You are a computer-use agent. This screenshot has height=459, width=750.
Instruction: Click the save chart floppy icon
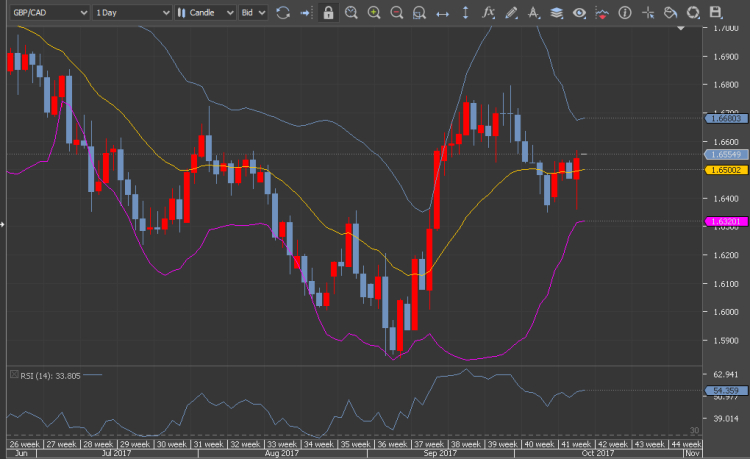(x=716, y=13)
